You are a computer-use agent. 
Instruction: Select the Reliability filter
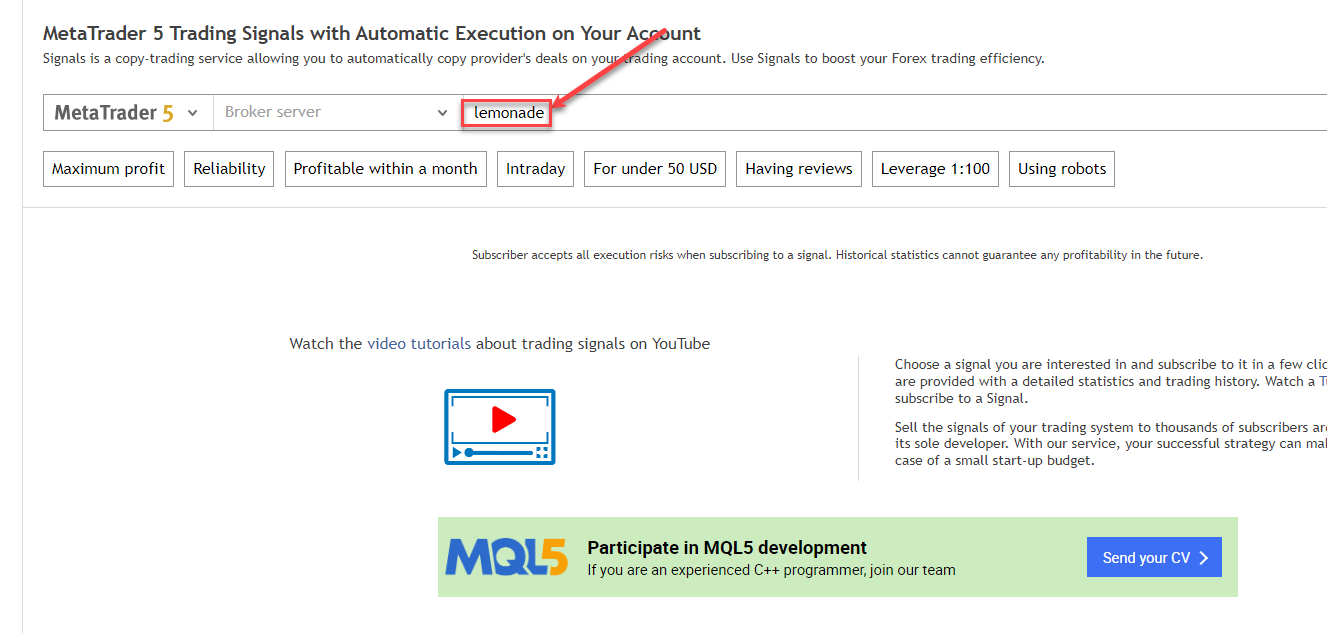[229, 169]
